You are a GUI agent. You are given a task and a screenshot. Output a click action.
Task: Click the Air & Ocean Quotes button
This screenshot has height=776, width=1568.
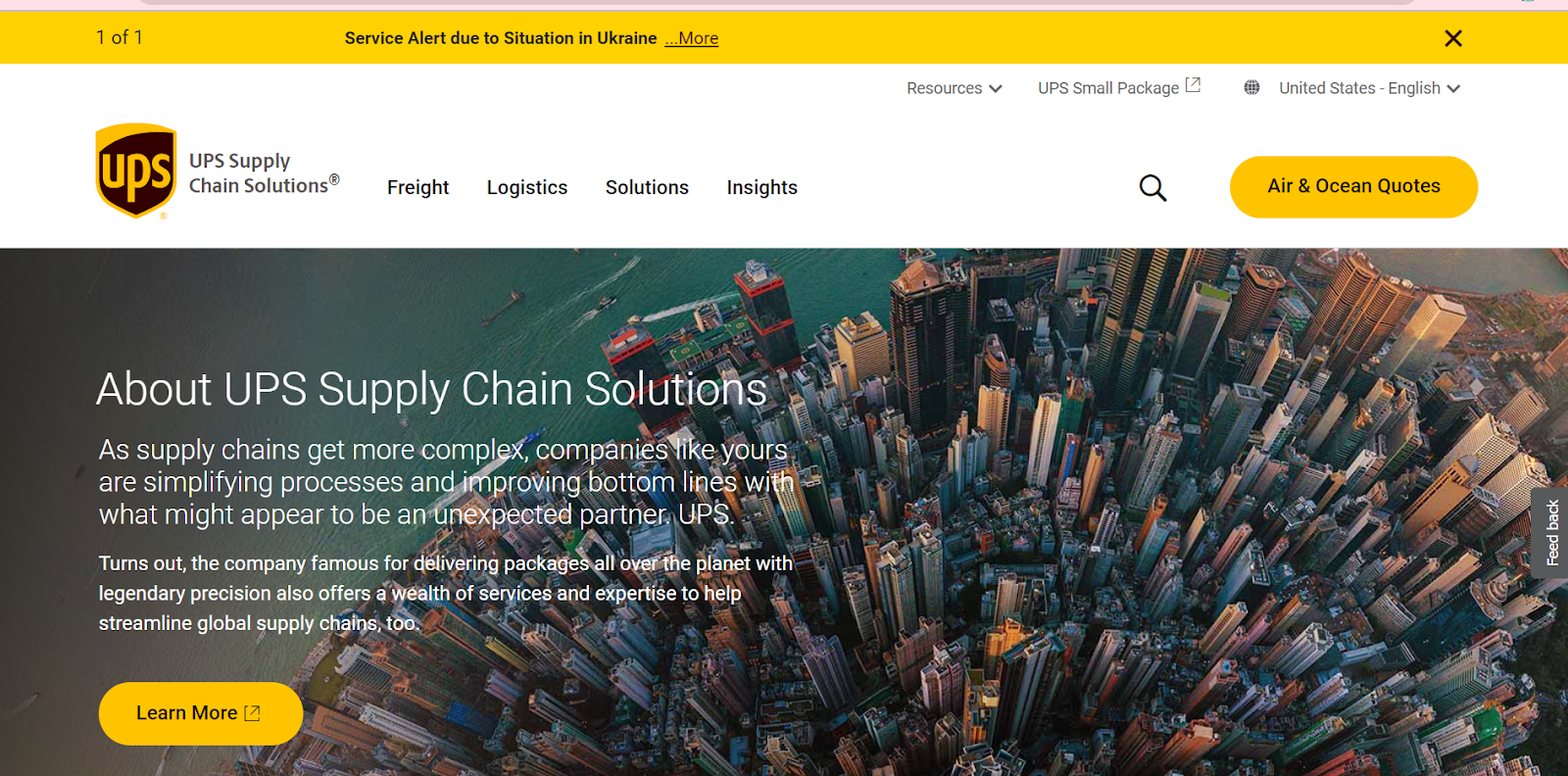click(1353, 186)
